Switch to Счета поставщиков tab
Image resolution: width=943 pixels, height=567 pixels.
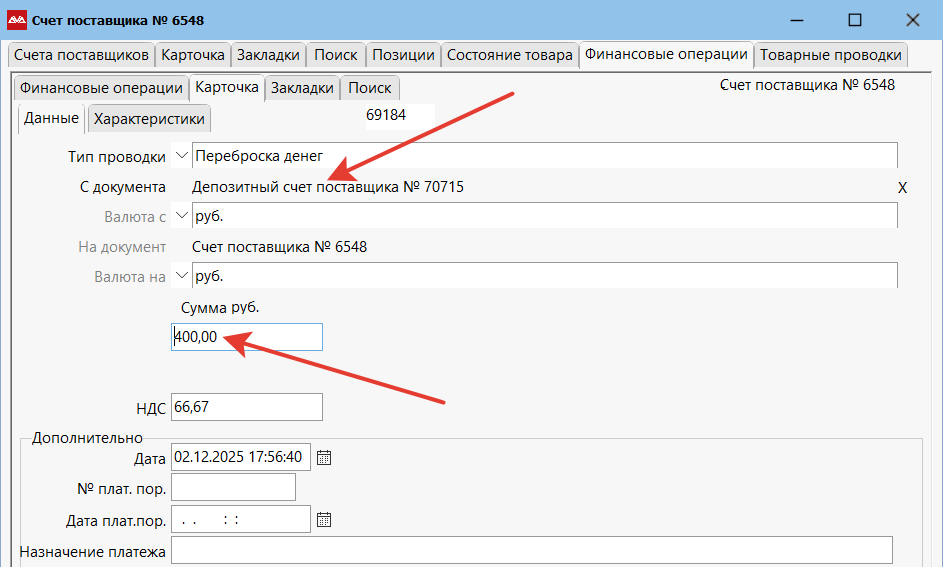(x=81, y=55)
